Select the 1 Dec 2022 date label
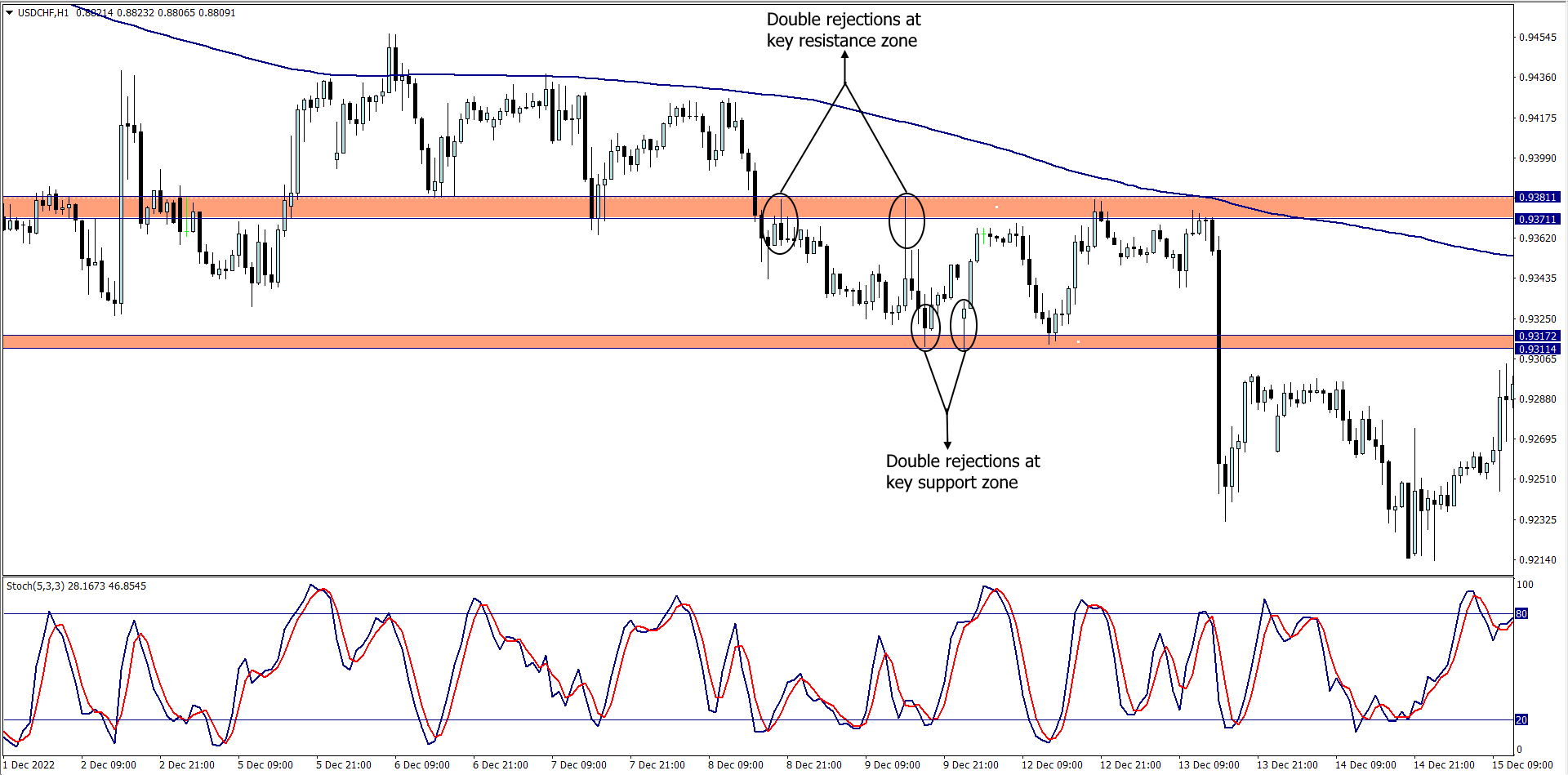 [x=29, y=765]
